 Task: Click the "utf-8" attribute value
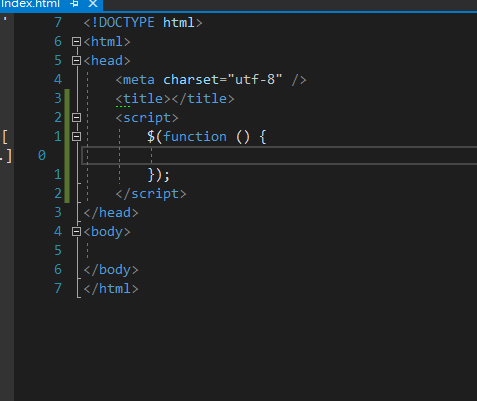coord(255,80)
